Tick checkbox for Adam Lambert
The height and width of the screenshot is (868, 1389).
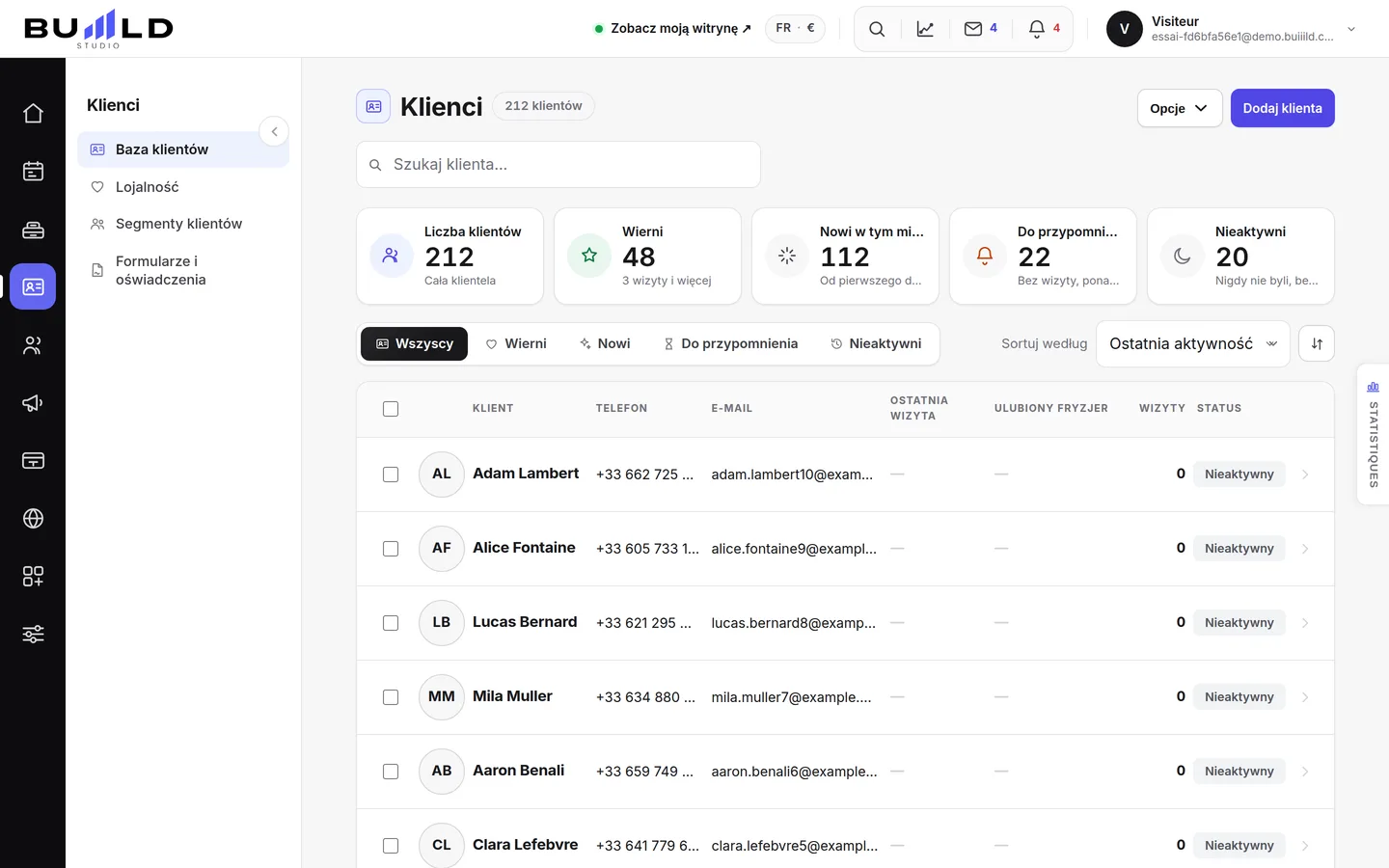click(x=391, y=475)
